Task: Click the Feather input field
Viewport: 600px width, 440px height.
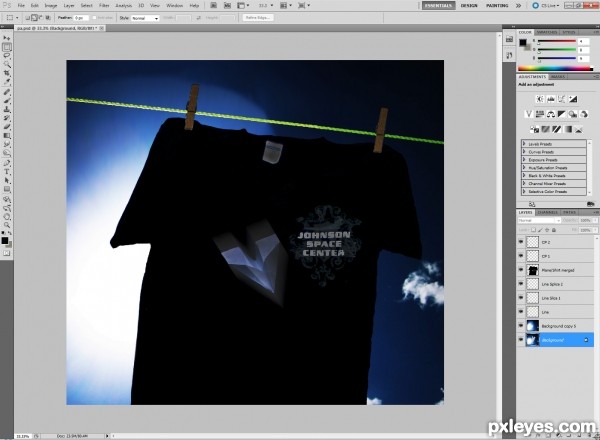Action: coord(81,18)
